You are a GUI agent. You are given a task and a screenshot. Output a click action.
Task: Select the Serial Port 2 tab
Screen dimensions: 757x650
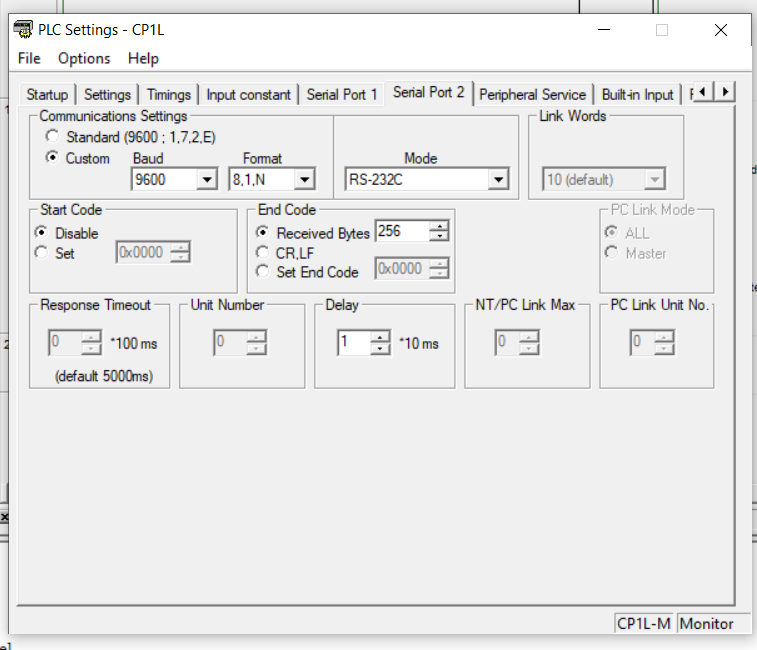(429, 92)
